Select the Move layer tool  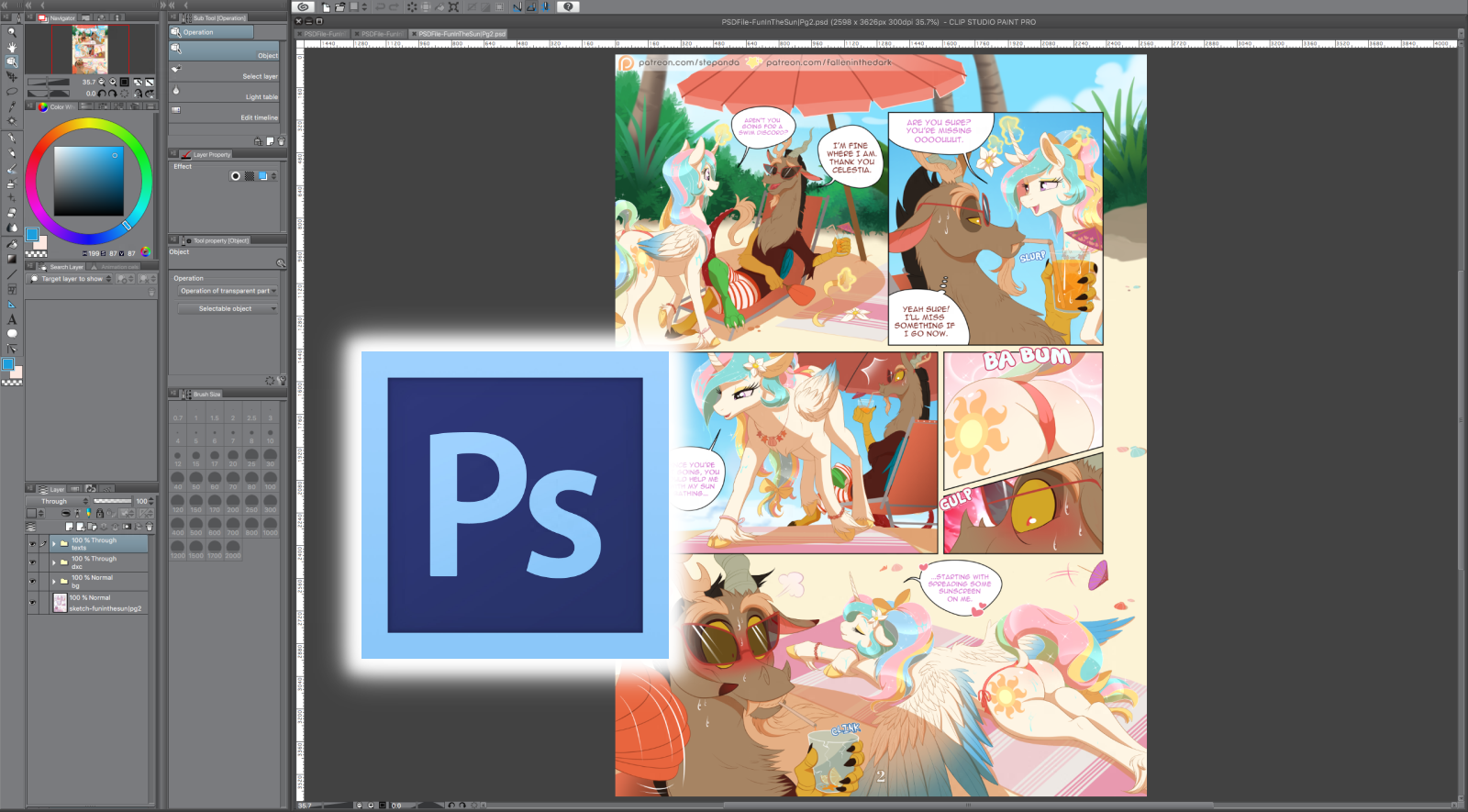(12, 77)
